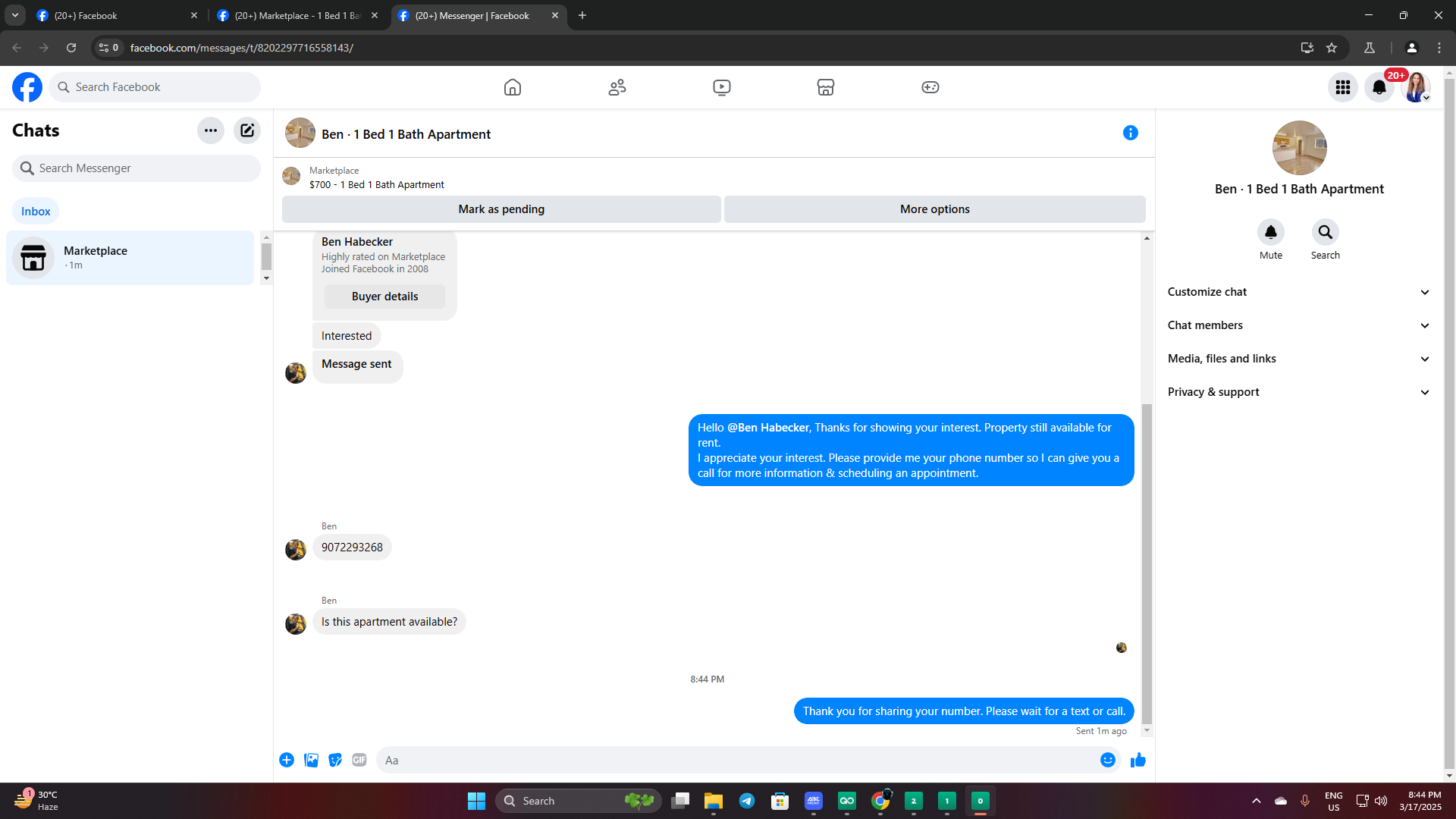Open the emoji picker
Image resolution: width=1456 pixels, height=819 pixels.
[1108, 760]
